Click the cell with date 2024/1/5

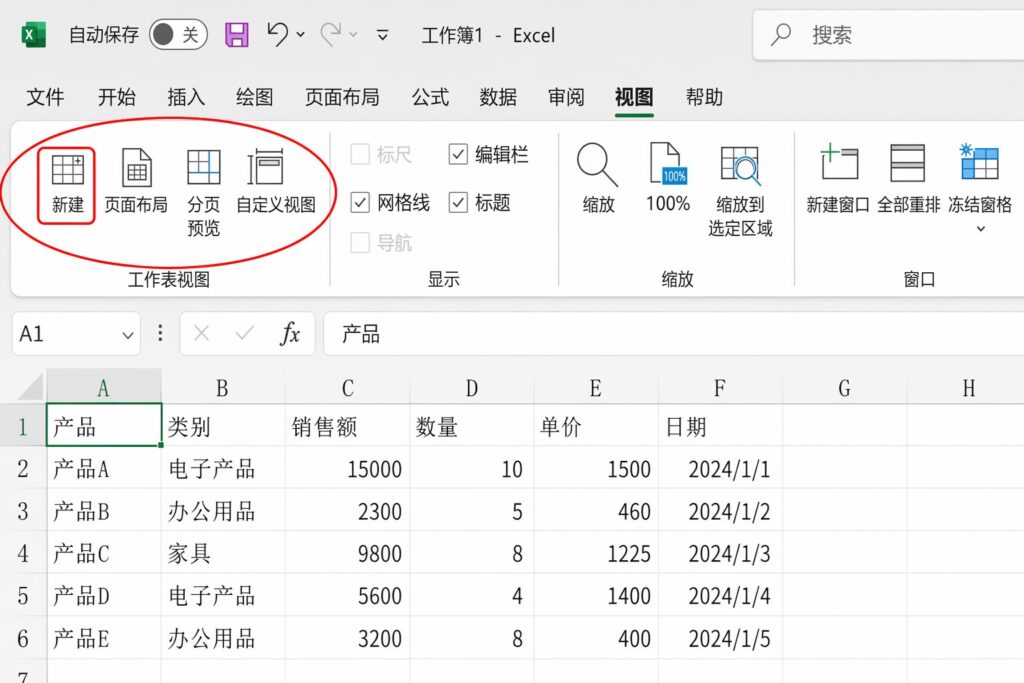(x=720, y=638)
